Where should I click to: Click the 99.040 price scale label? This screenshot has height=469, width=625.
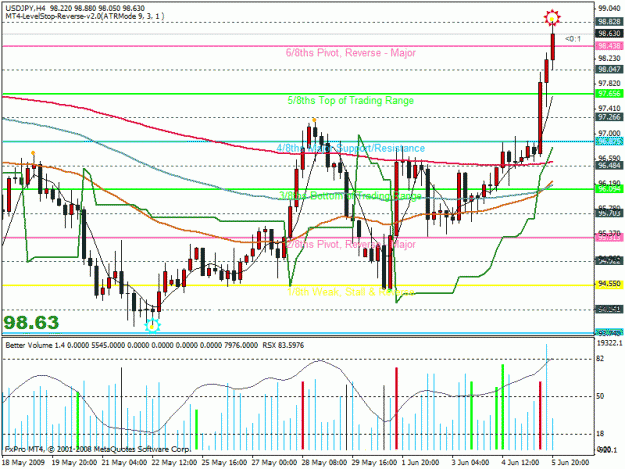click(609, 8)
